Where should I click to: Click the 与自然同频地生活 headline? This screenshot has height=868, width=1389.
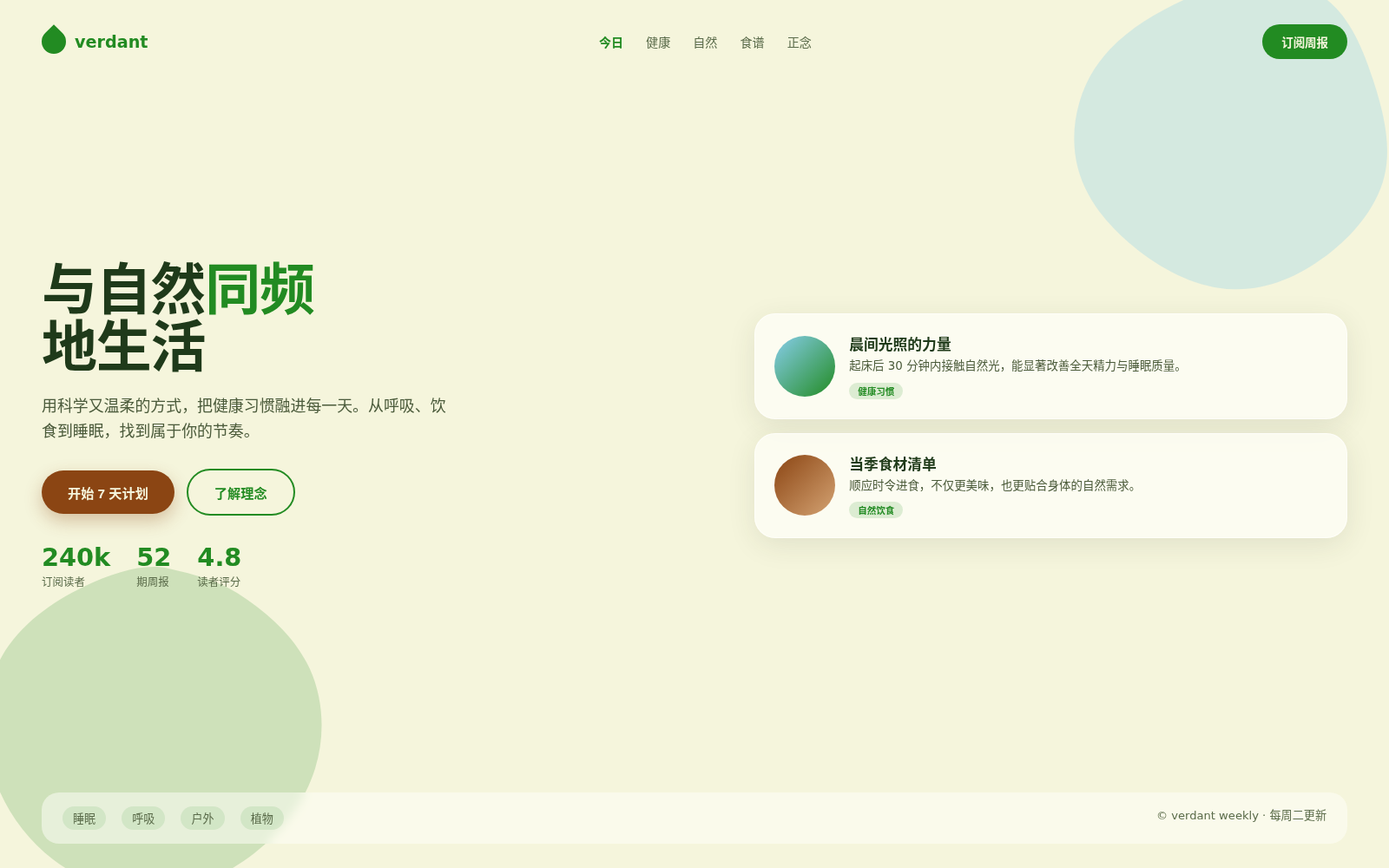point(178,318)
